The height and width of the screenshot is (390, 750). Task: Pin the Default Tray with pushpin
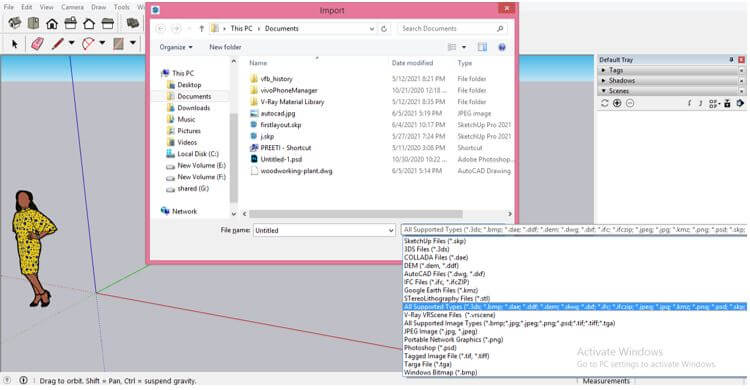pyautogui.click(x=731, y=60)
